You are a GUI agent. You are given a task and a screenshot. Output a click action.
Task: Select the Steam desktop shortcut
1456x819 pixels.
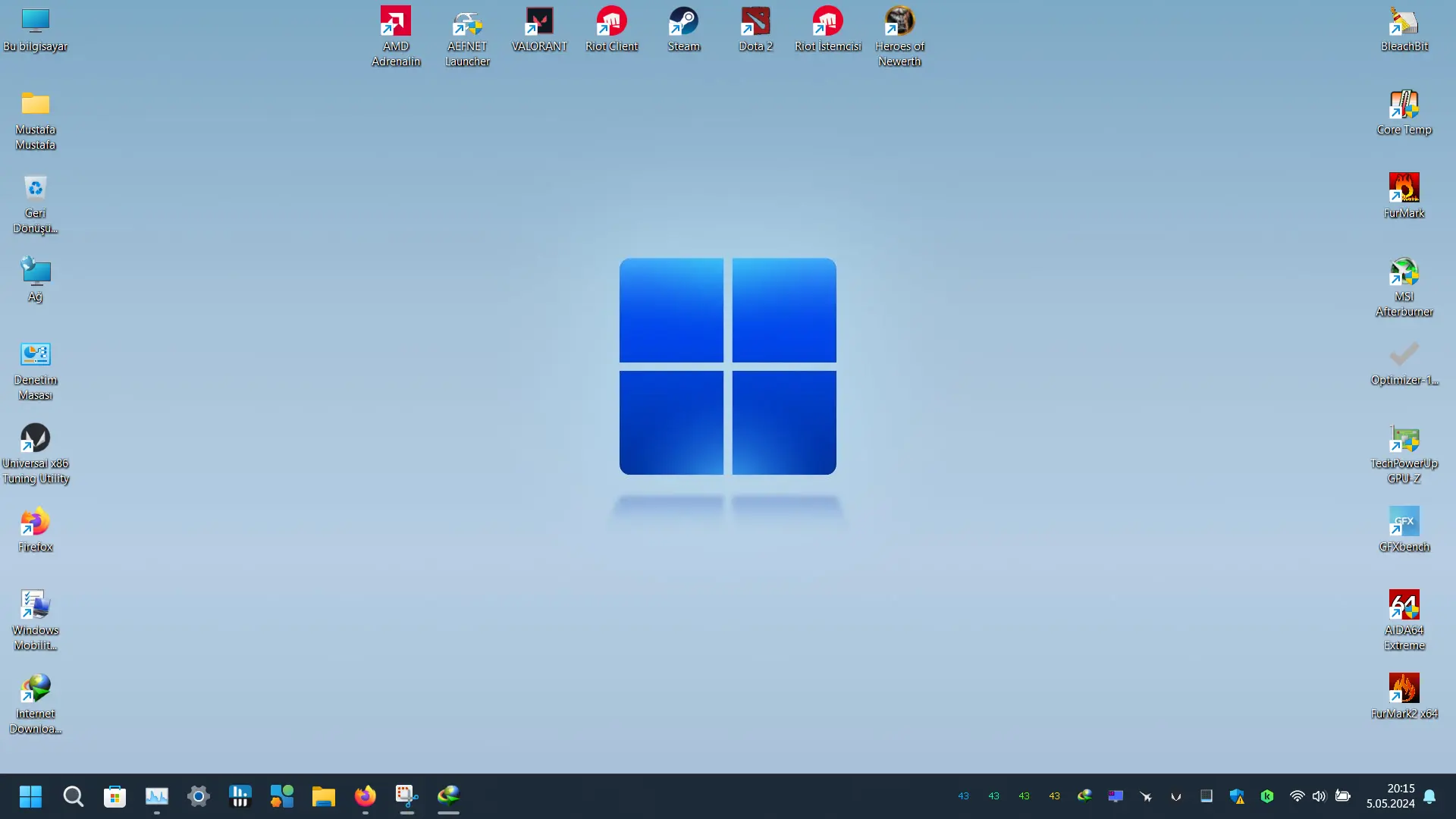tap(683, 30)
